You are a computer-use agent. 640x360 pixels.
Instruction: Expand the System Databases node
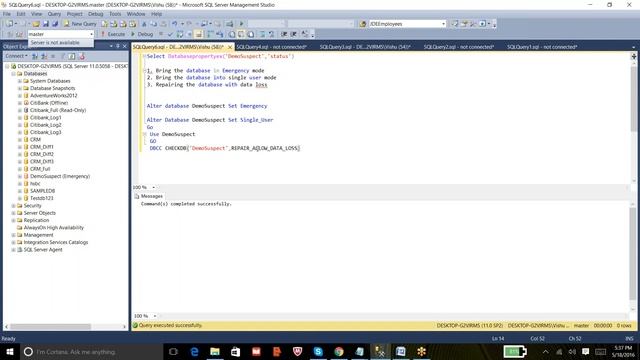[20, 81]
